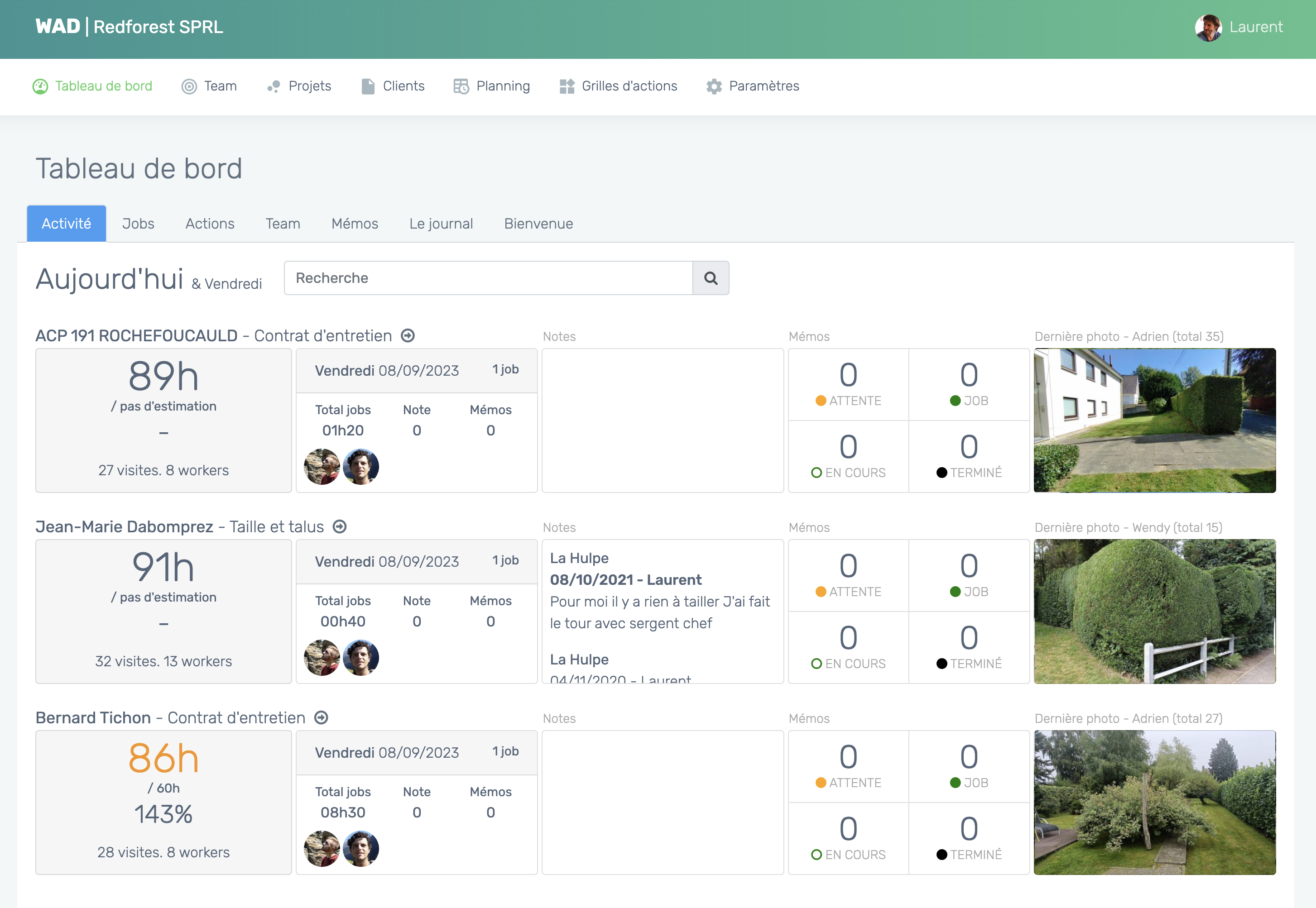
Task: Select the Le journal tab
Action: point(441,223)
